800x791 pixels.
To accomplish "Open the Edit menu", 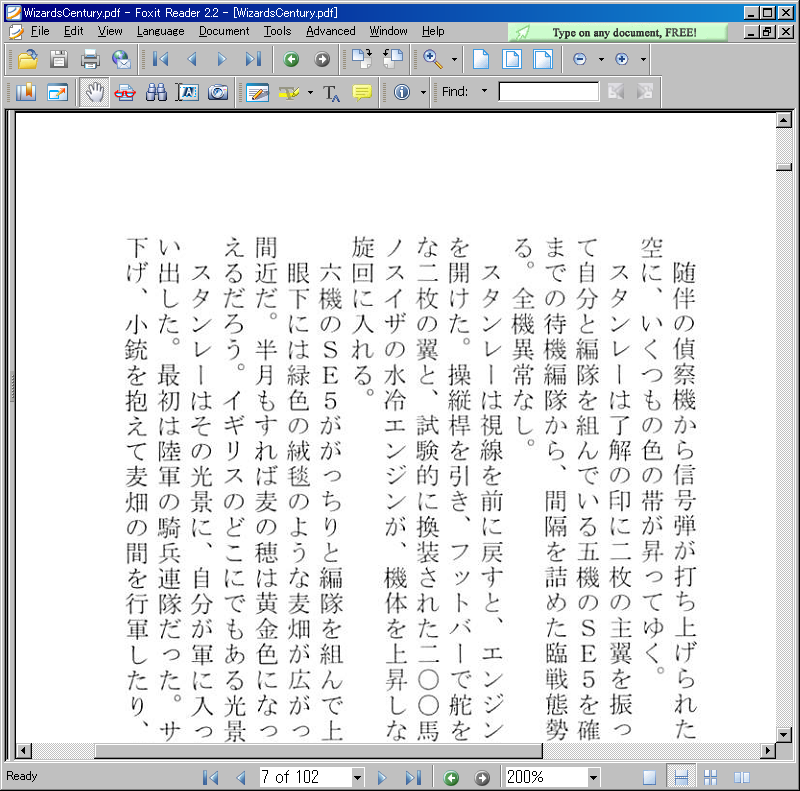I will point(73,31).
